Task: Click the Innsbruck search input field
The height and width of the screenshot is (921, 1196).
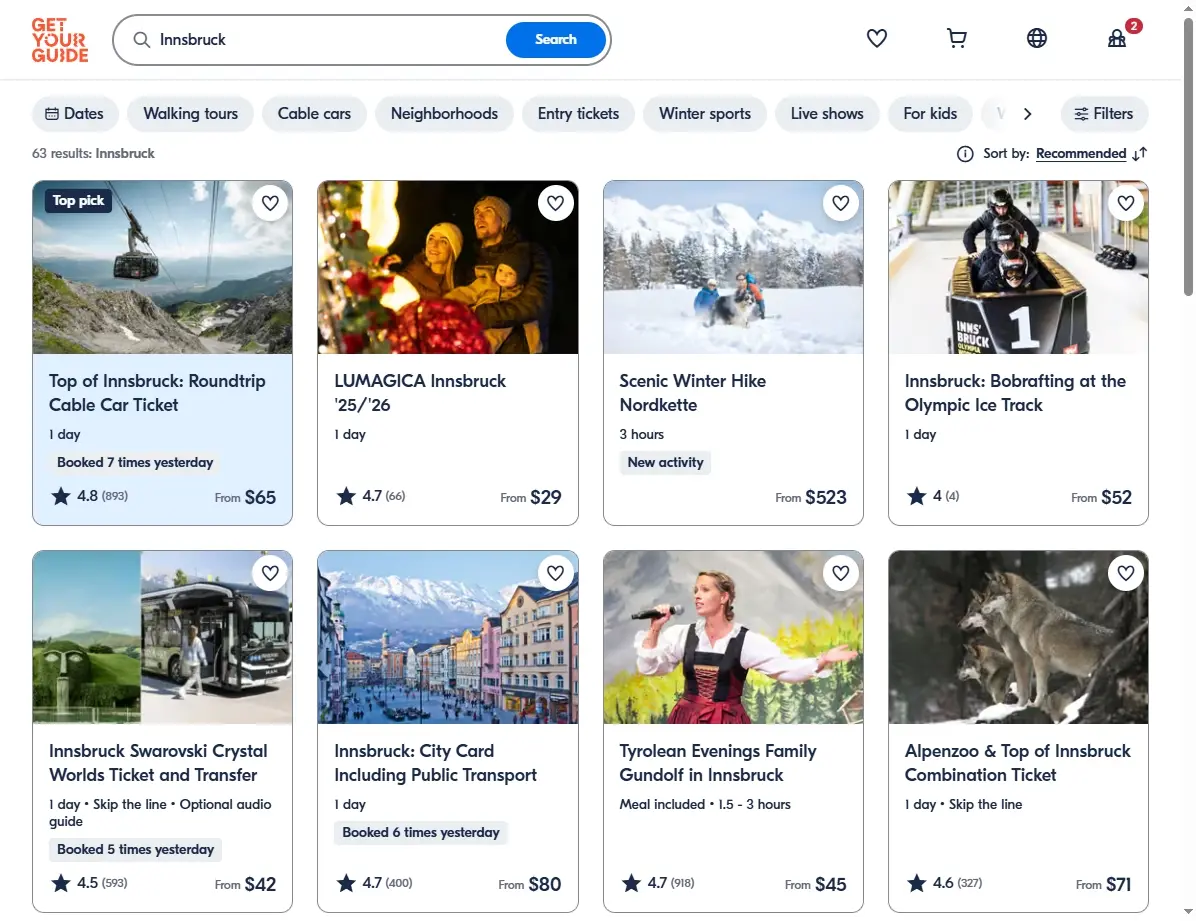Action: 328,40
